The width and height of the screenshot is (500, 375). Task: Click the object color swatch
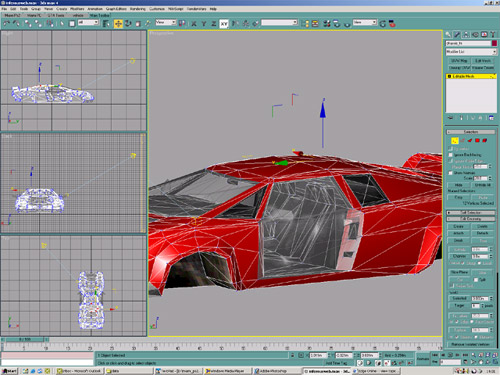(494, 43)
